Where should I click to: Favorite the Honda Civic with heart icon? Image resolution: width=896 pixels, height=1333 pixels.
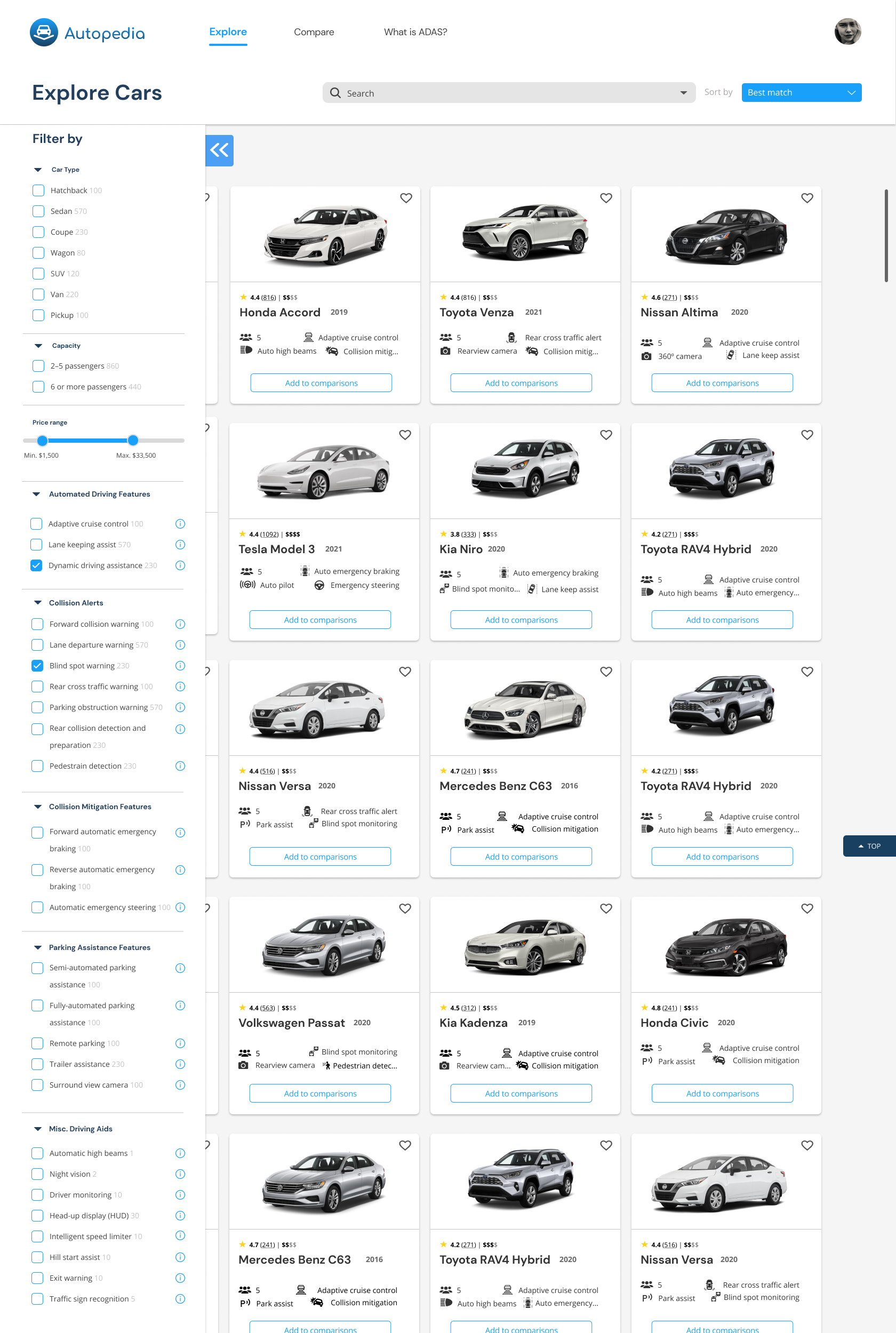[807, 908]
